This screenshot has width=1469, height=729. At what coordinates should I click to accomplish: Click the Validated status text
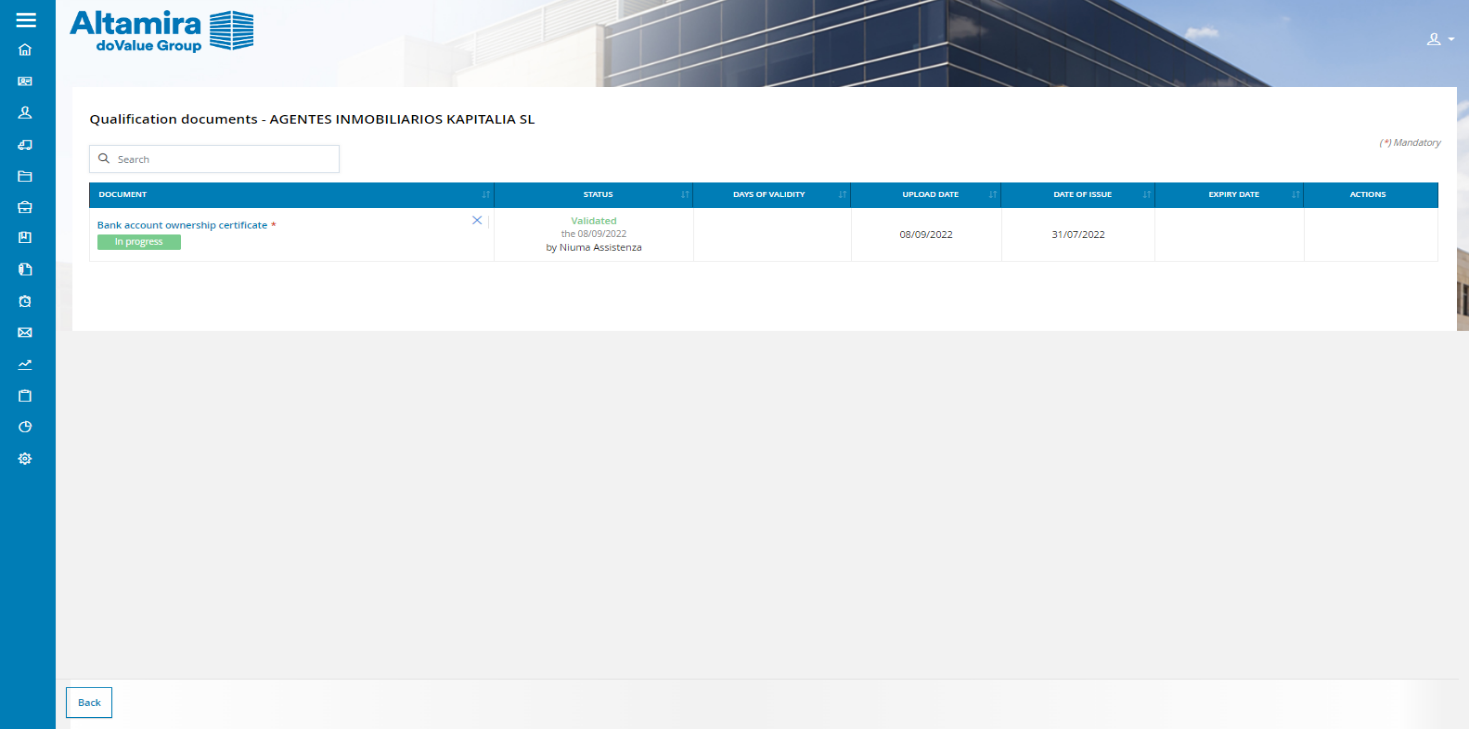594,221
